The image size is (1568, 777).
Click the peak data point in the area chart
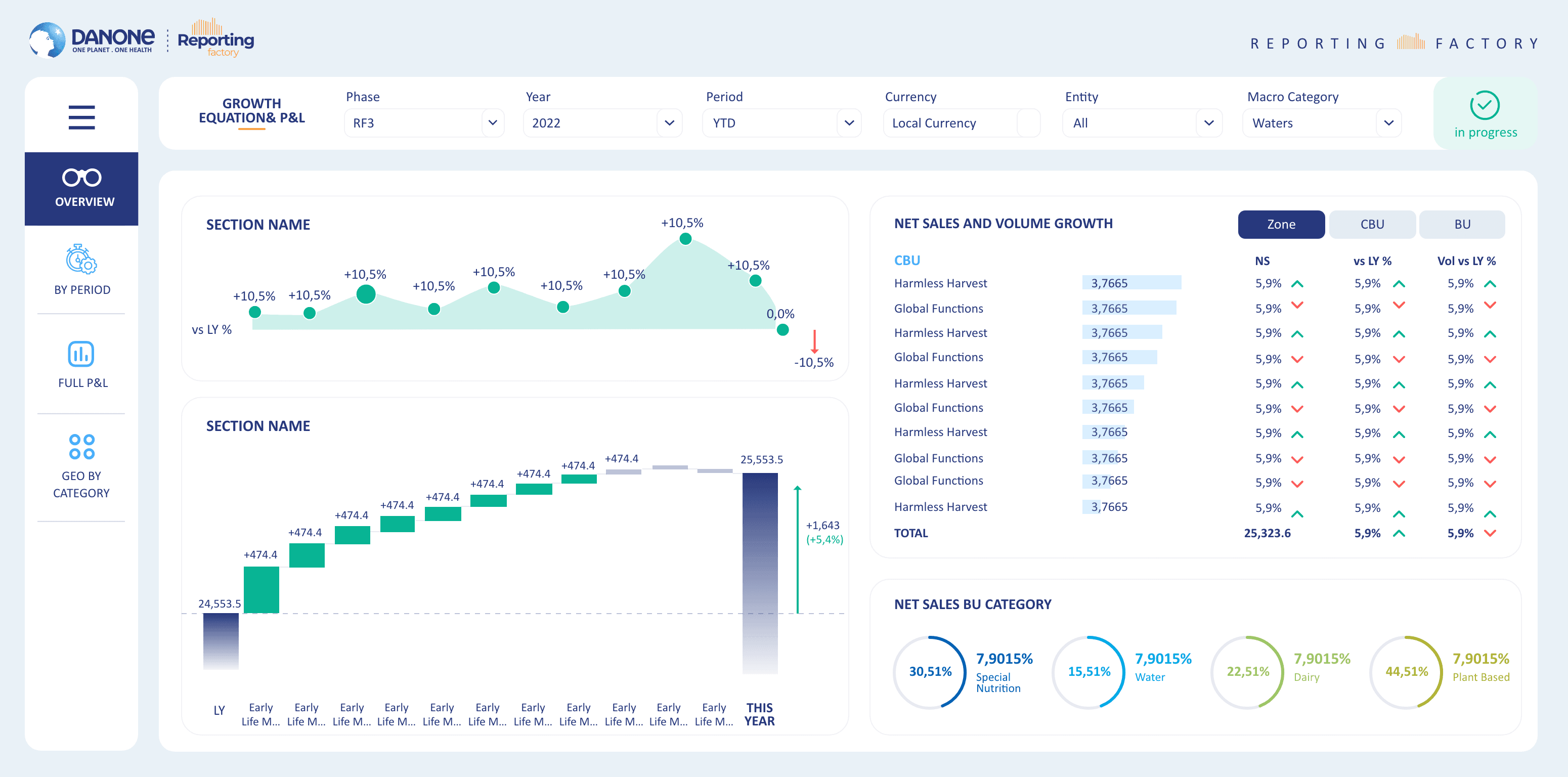(x=685, y=239)
